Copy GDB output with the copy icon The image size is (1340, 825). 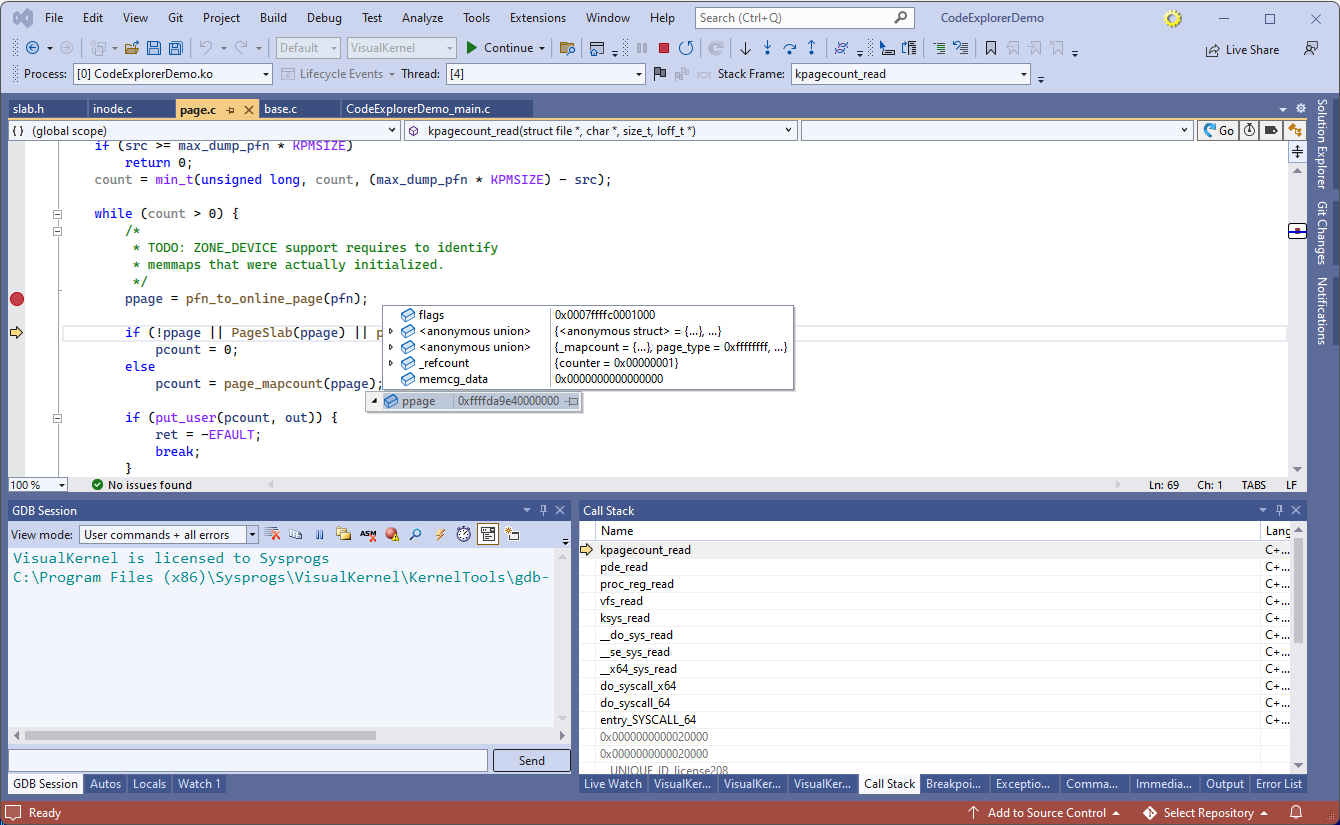(296, 534)
